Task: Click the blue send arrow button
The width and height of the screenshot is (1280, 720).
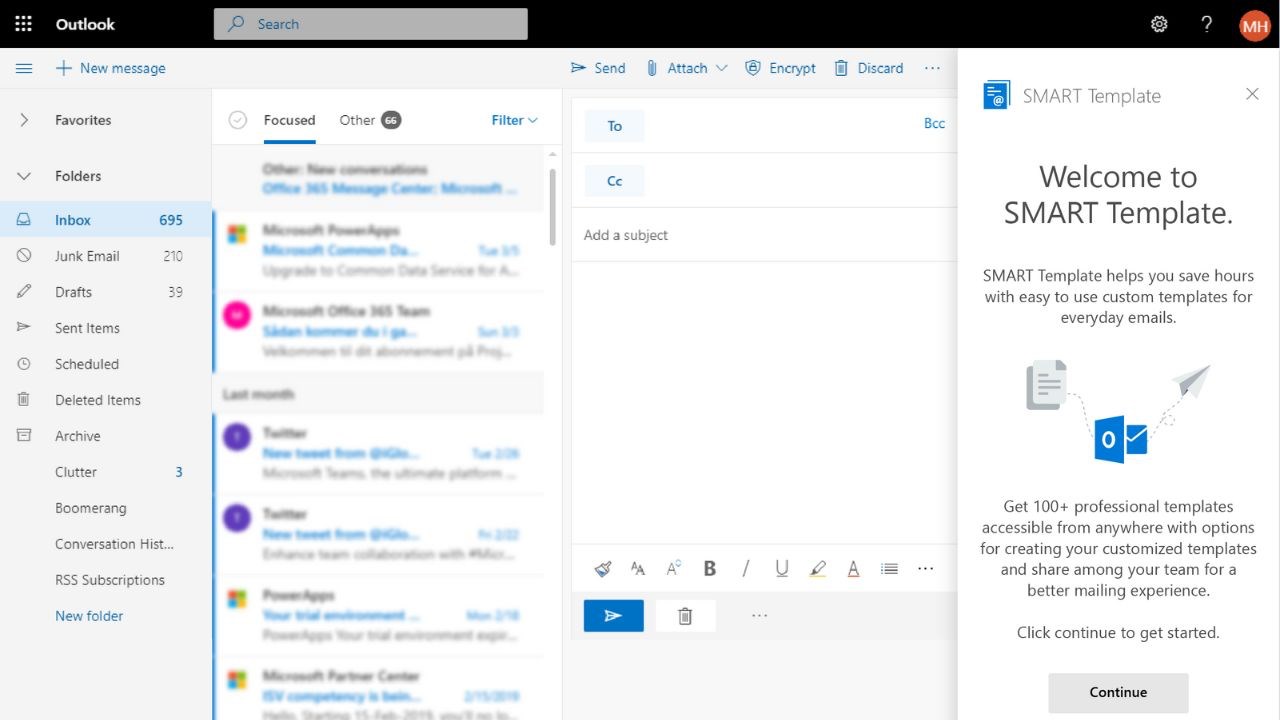Action: click(x=614, y=616)
